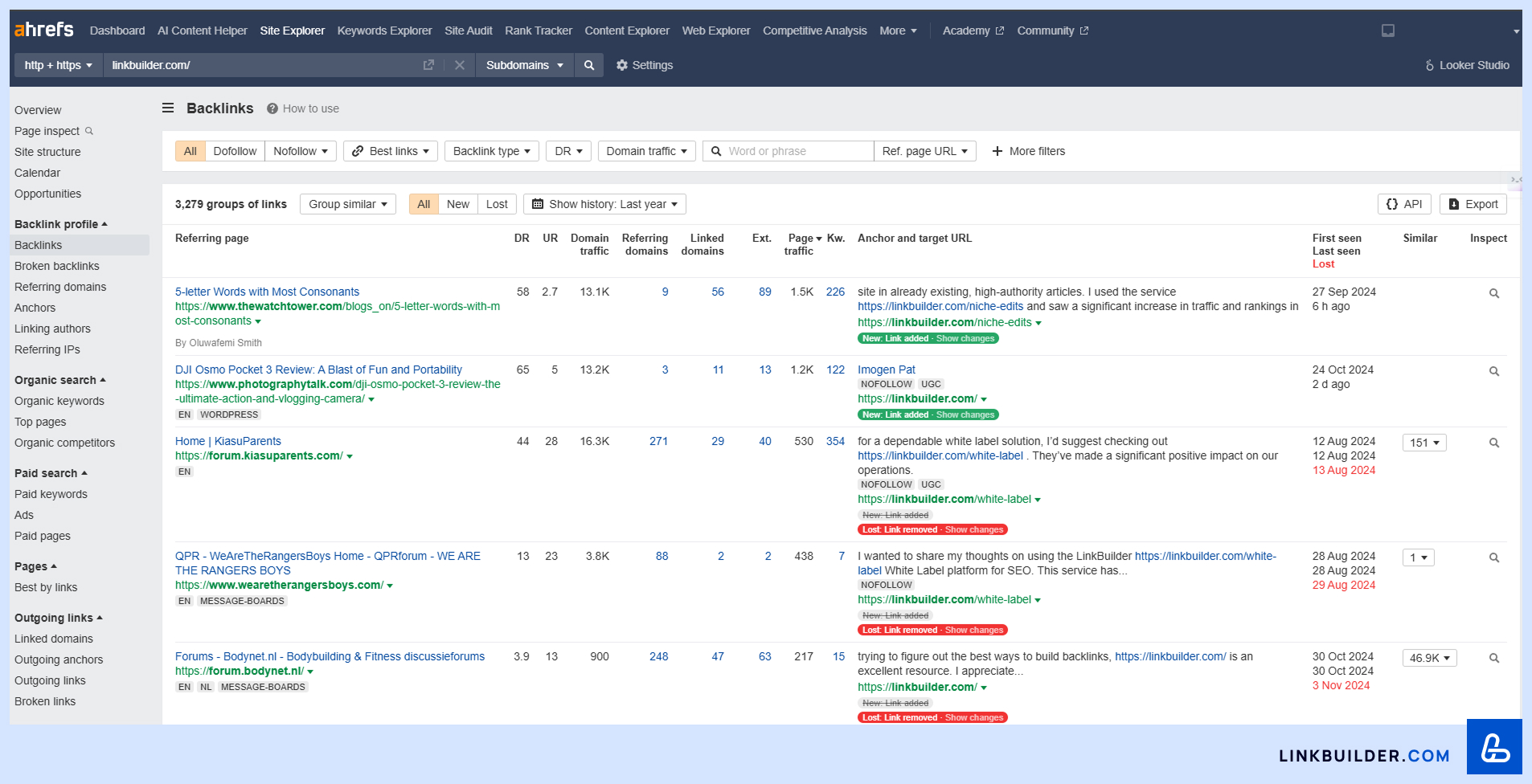This screenshot has height=784, width=1532.
Task: Open linkbuilder.com in new tab icon
Action: point(428,65)
